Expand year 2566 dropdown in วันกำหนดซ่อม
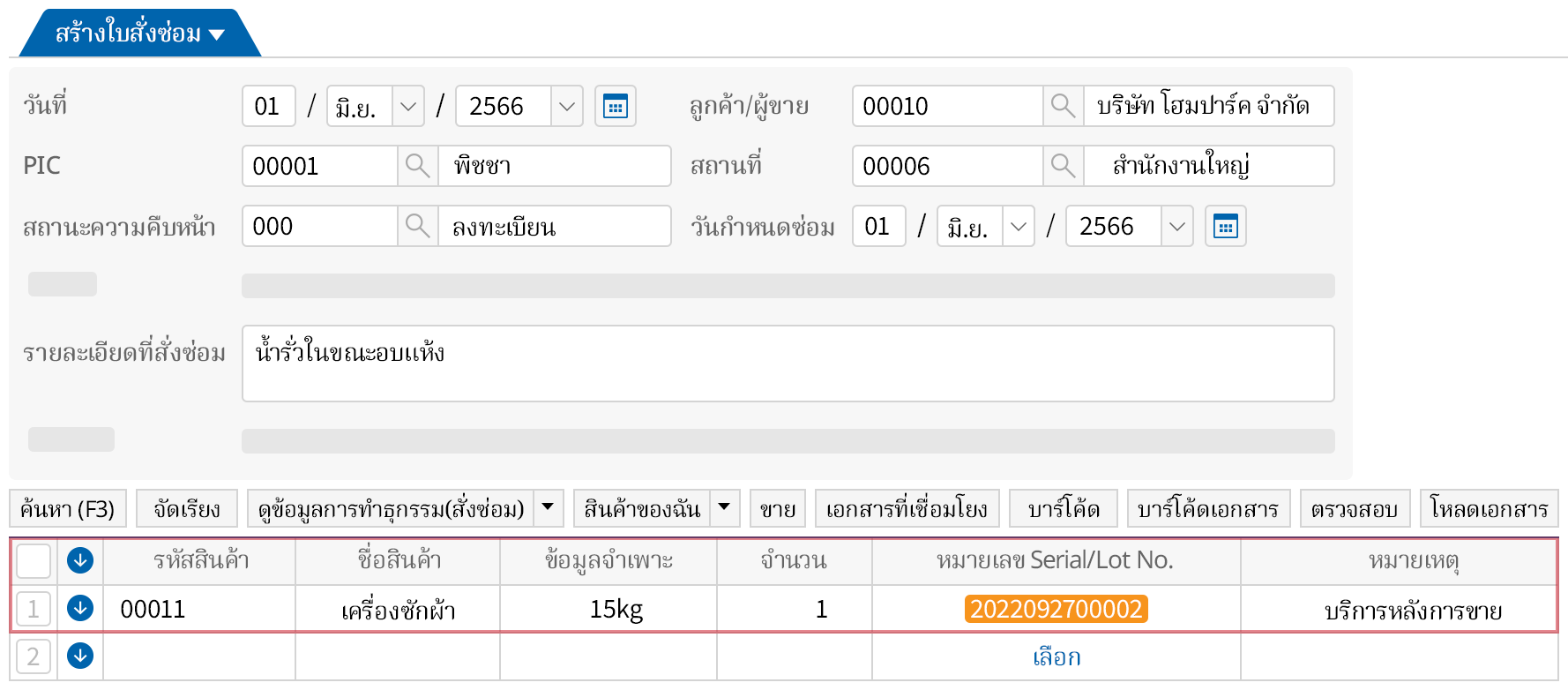The width and height of the screenshot is (1568, 690). tap(1176, 227)
